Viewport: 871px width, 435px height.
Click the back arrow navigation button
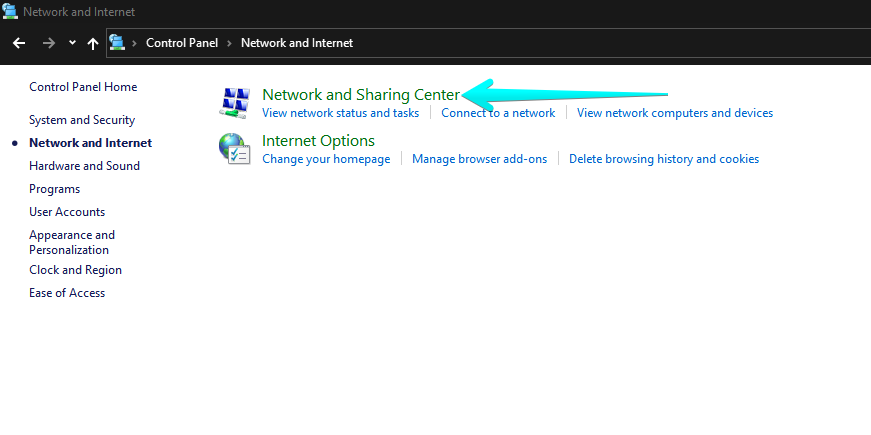(x=18, y=43)
